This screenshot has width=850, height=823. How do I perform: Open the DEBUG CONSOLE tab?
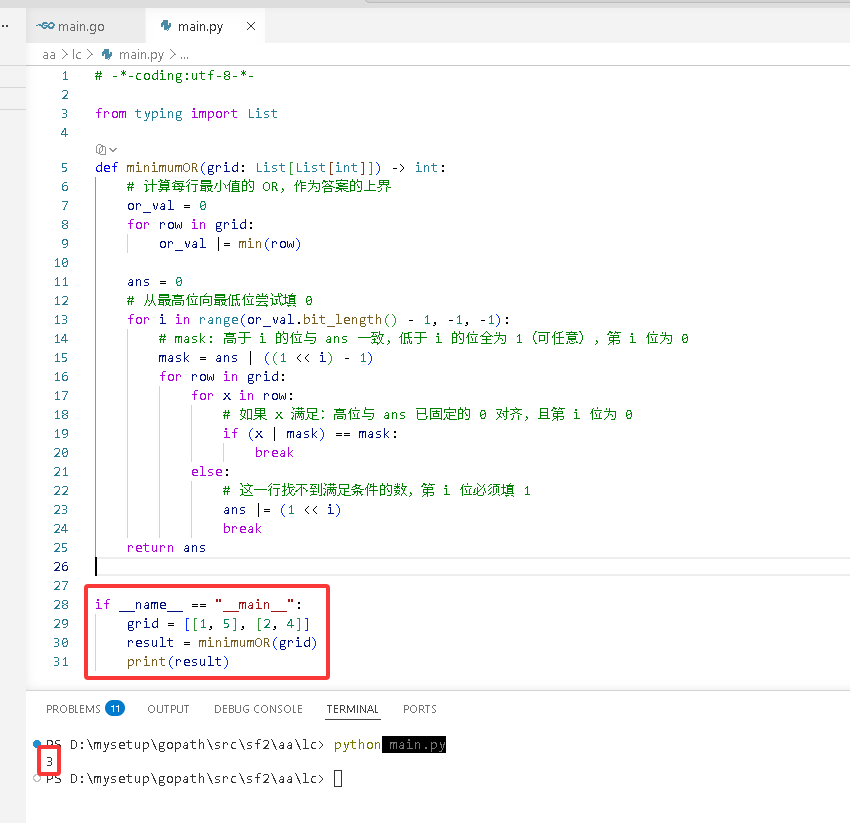point(258,709)
